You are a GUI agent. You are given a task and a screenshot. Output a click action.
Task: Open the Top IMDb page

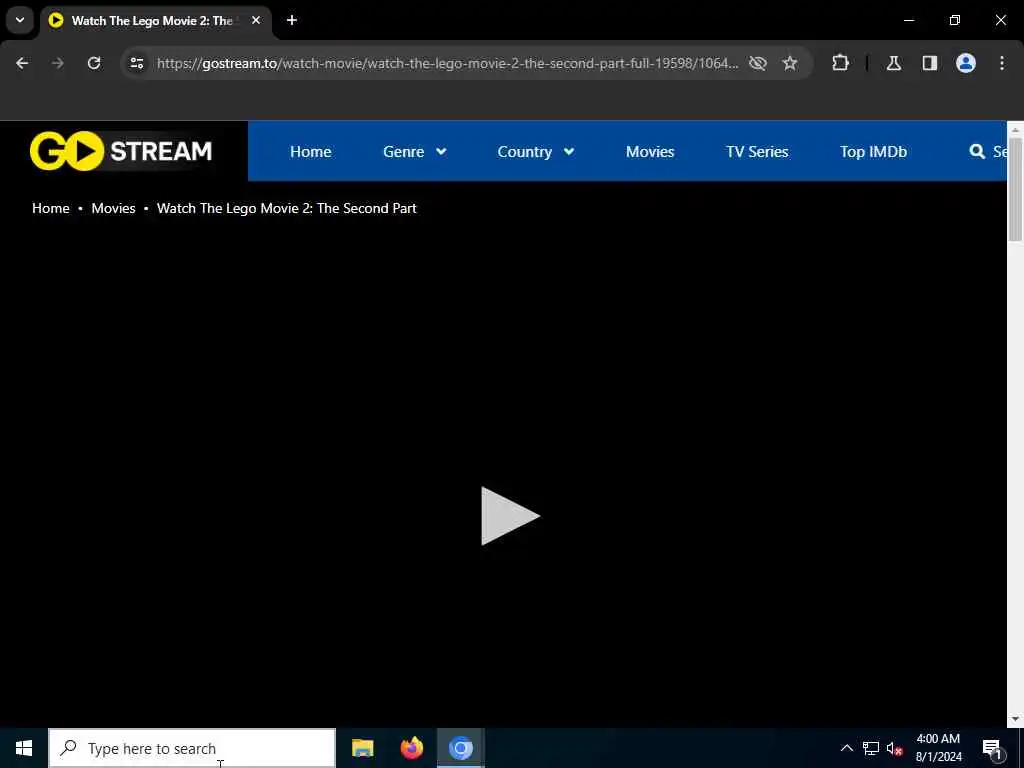pos(873,152)
